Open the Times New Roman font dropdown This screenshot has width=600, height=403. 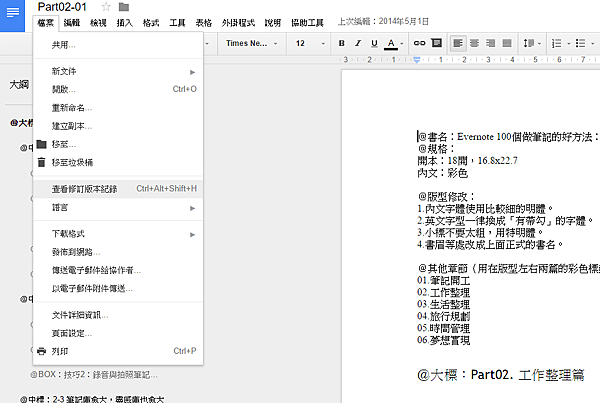251,43
